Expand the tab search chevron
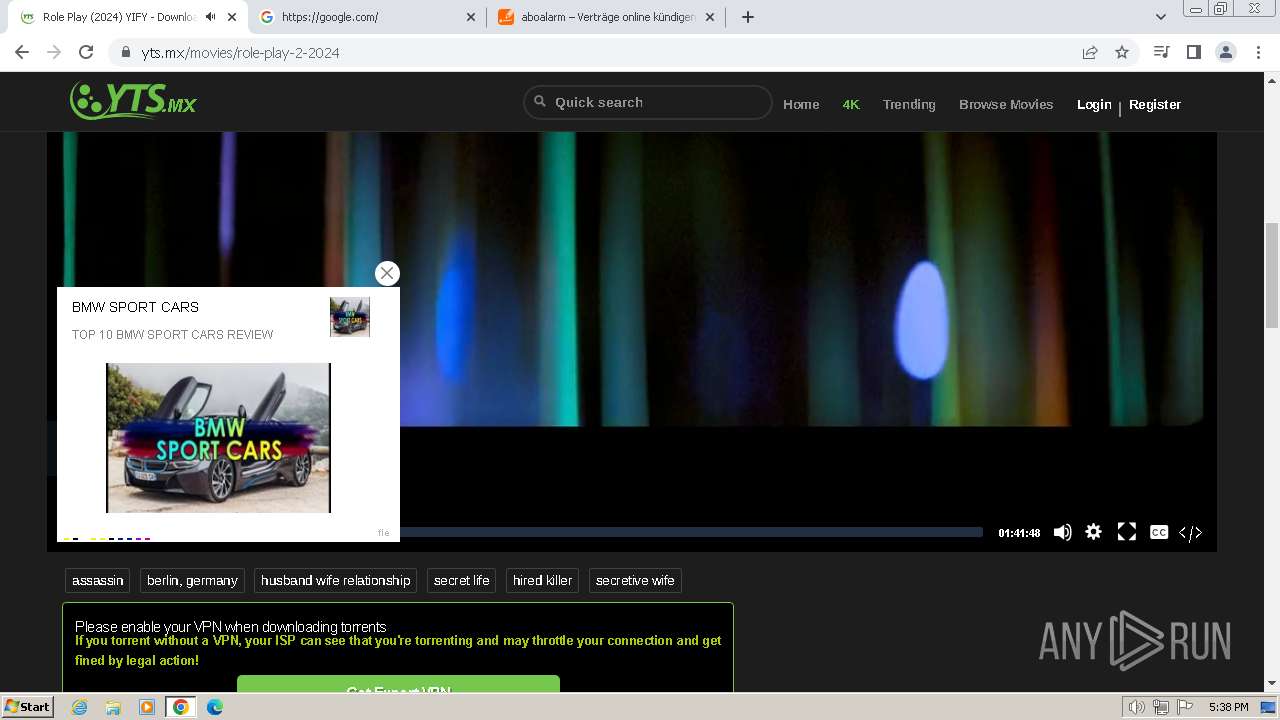The height and width of the screenshot is (720, 1280). pos(1161,17)
